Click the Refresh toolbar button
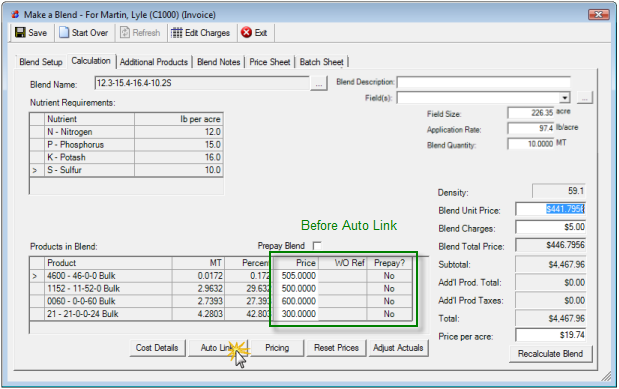619x389 pixels. tap(141, 33)
